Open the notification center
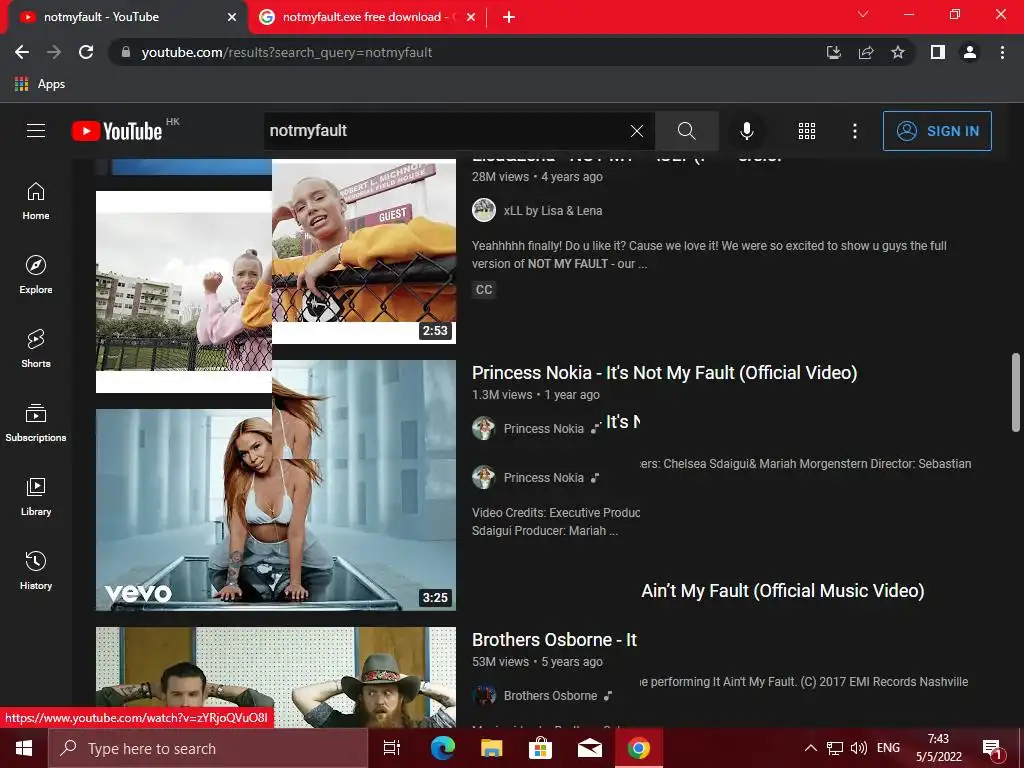Viewport: 1024px width, 768px height. pos(992,748)
